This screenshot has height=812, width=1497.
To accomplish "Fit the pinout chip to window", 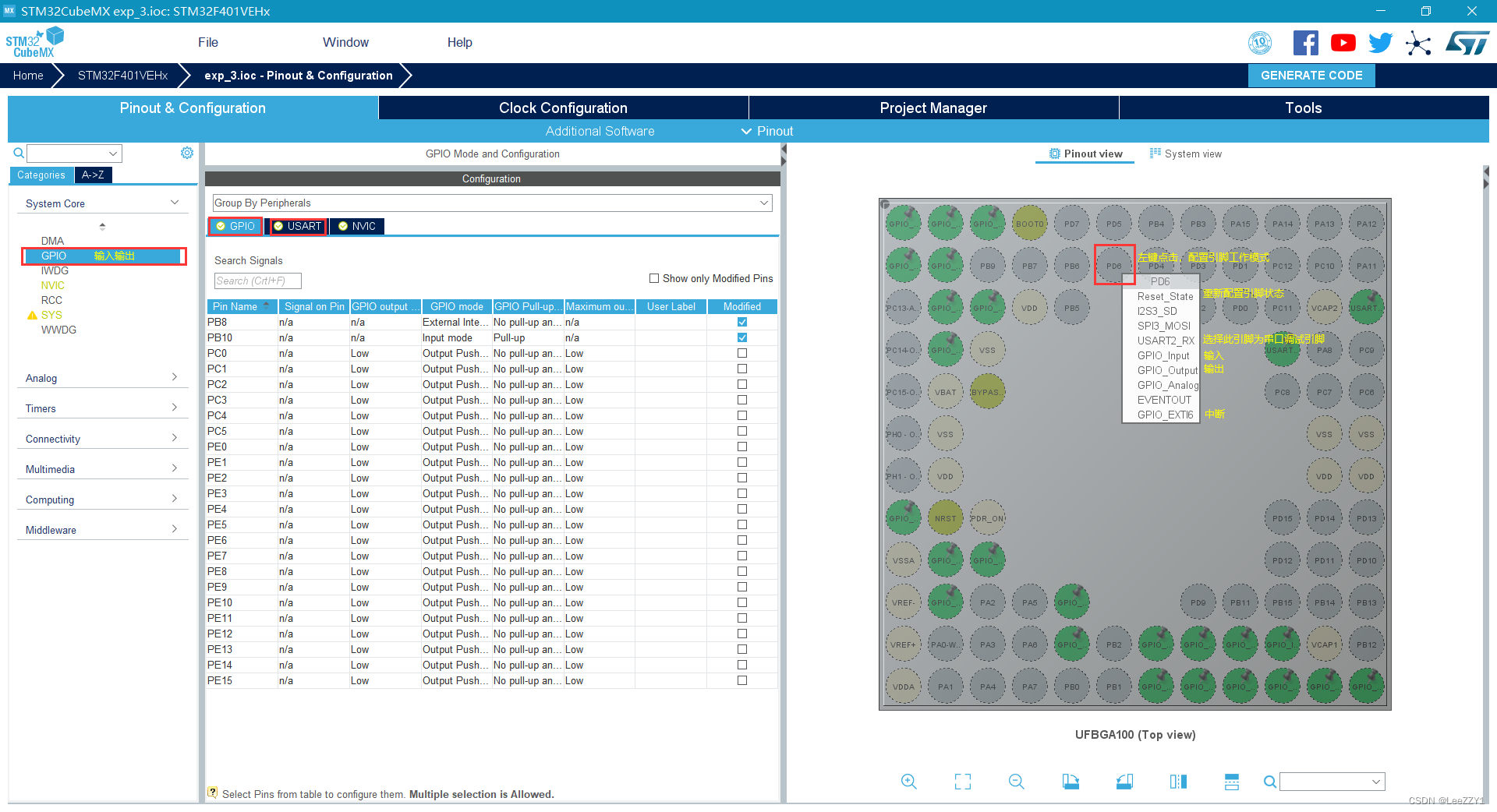I will coord(963,782).
